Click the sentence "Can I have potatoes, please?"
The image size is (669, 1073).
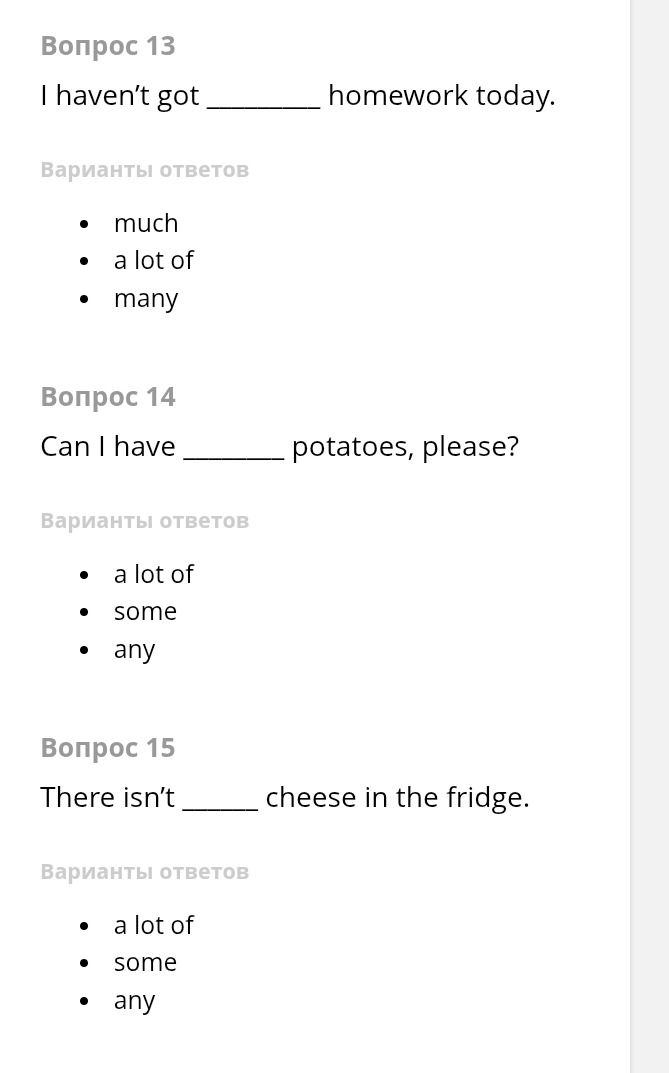(280, 447)
